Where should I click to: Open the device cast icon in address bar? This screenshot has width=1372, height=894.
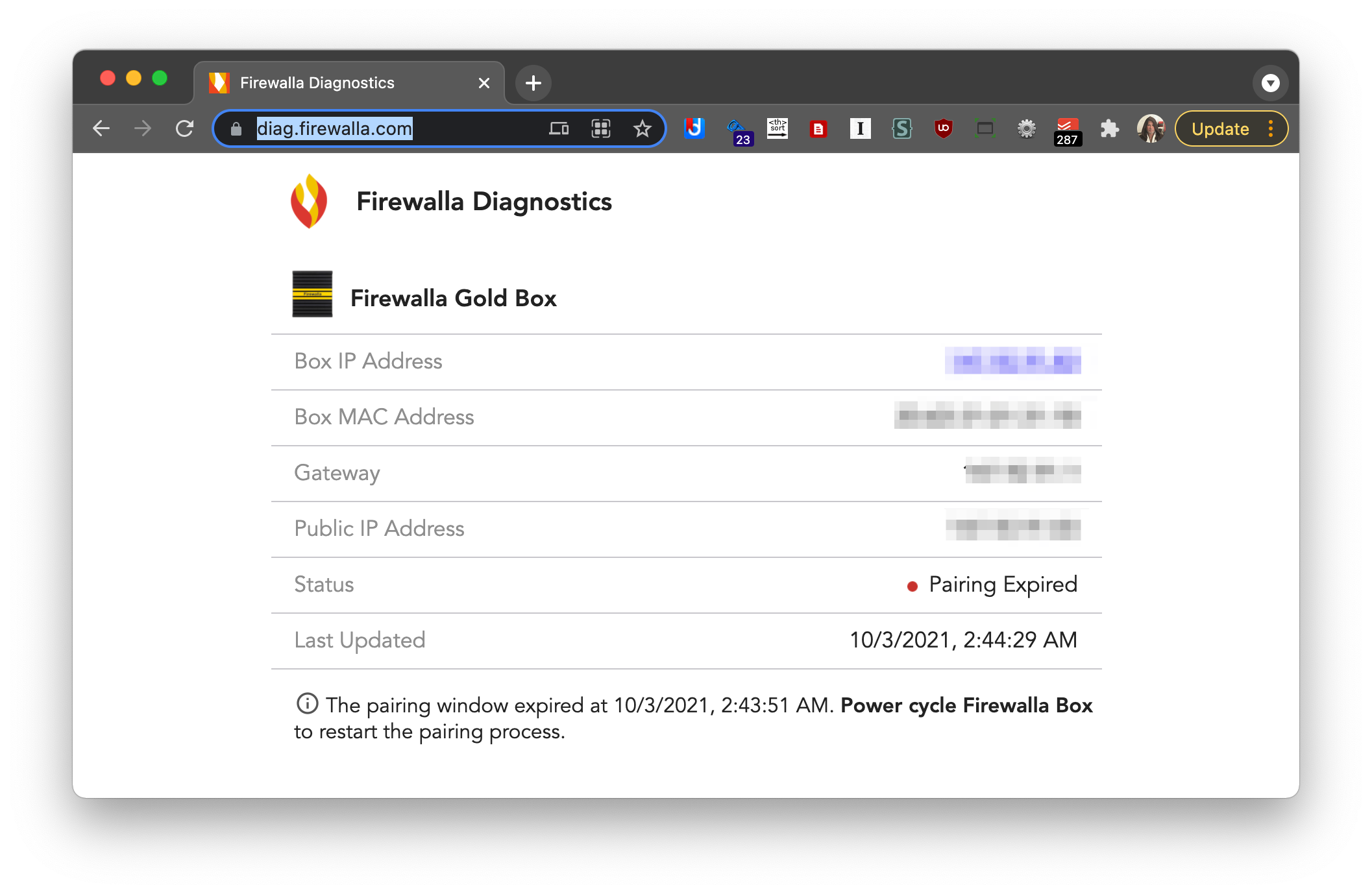click(559, 128)
